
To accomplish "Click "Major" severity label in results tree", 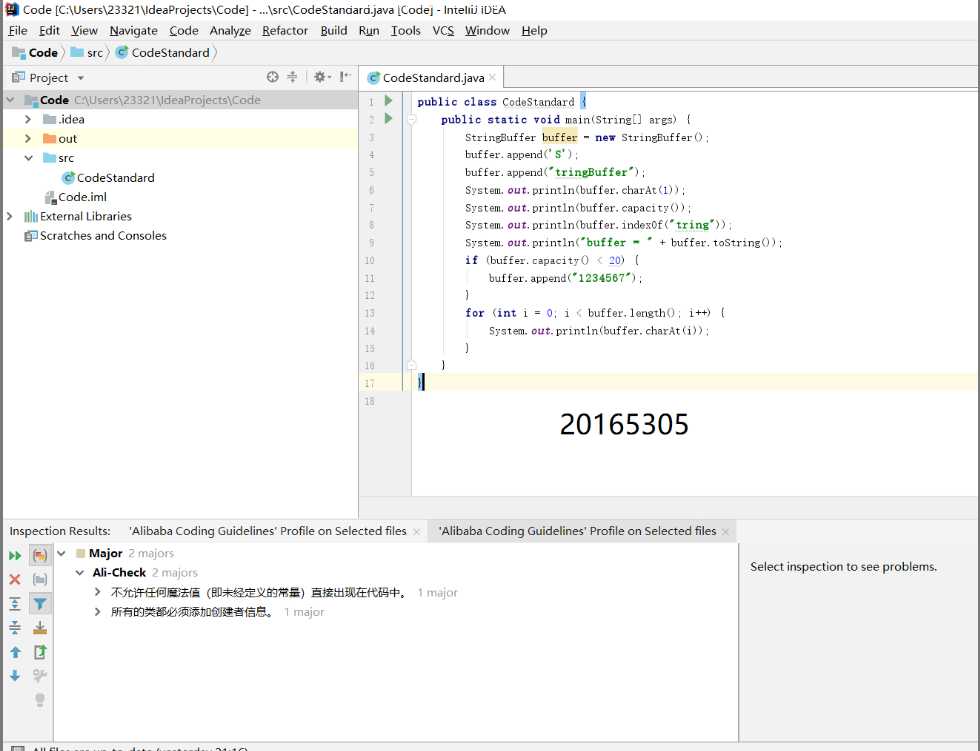I will point(106,553).
